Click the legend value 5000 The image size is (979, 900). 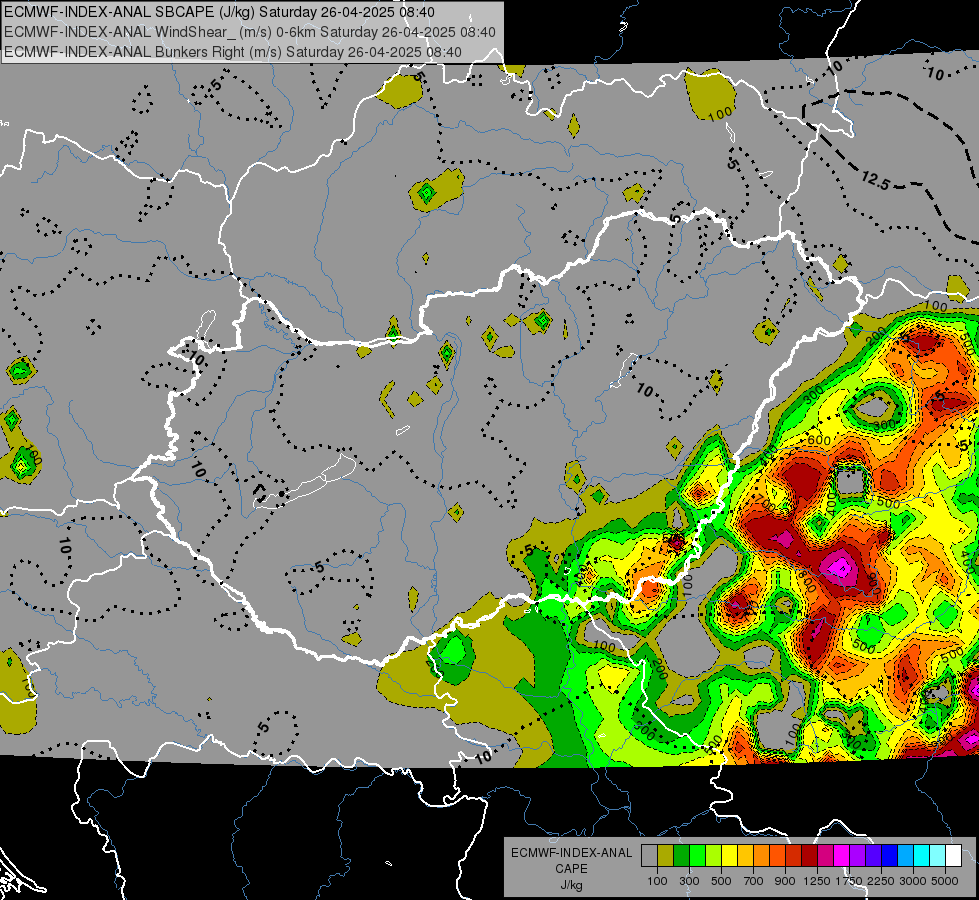pos(945,881)
